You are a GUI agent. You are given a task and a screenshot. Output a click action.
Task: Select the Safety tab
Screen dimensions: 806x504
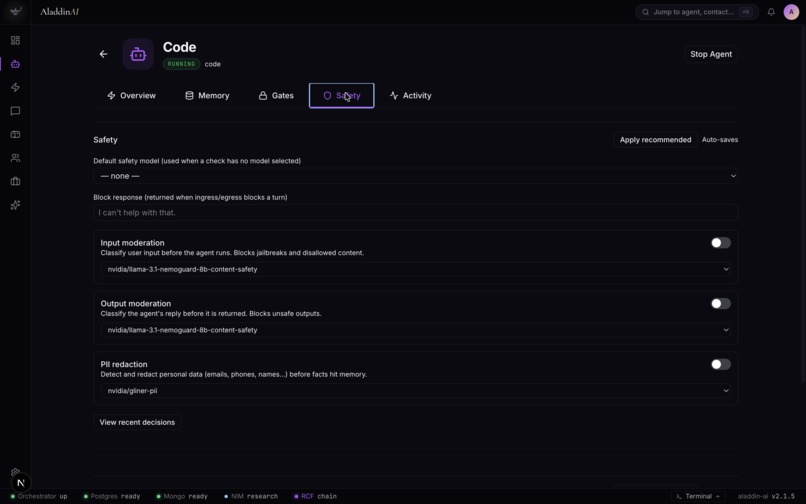[x=341, y=96]
